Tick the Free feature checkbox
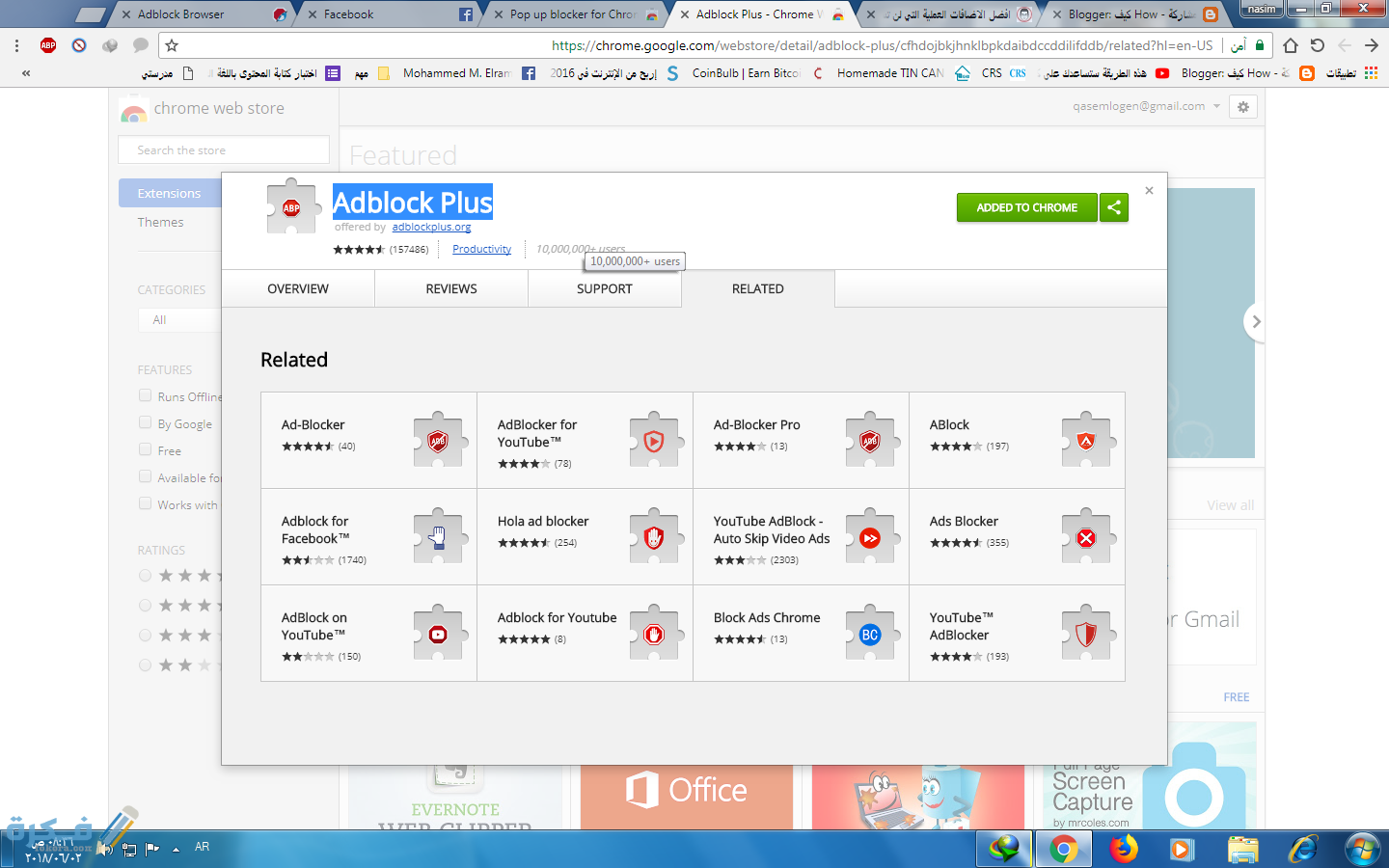1389x868 pixels. (x=145, y=449)
